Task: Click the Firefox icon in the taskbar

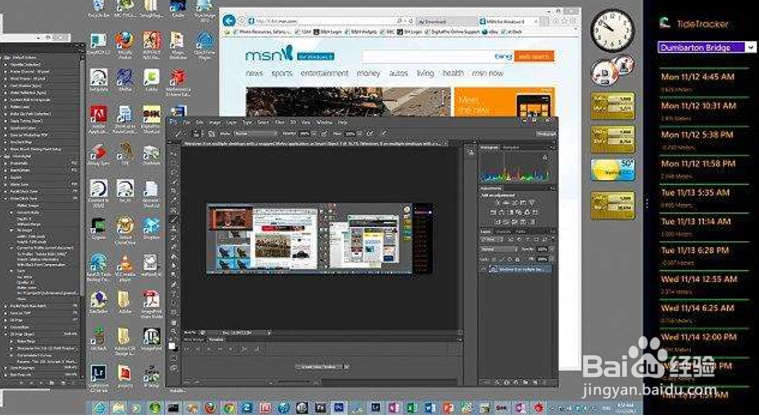Action: coord(210,408)
